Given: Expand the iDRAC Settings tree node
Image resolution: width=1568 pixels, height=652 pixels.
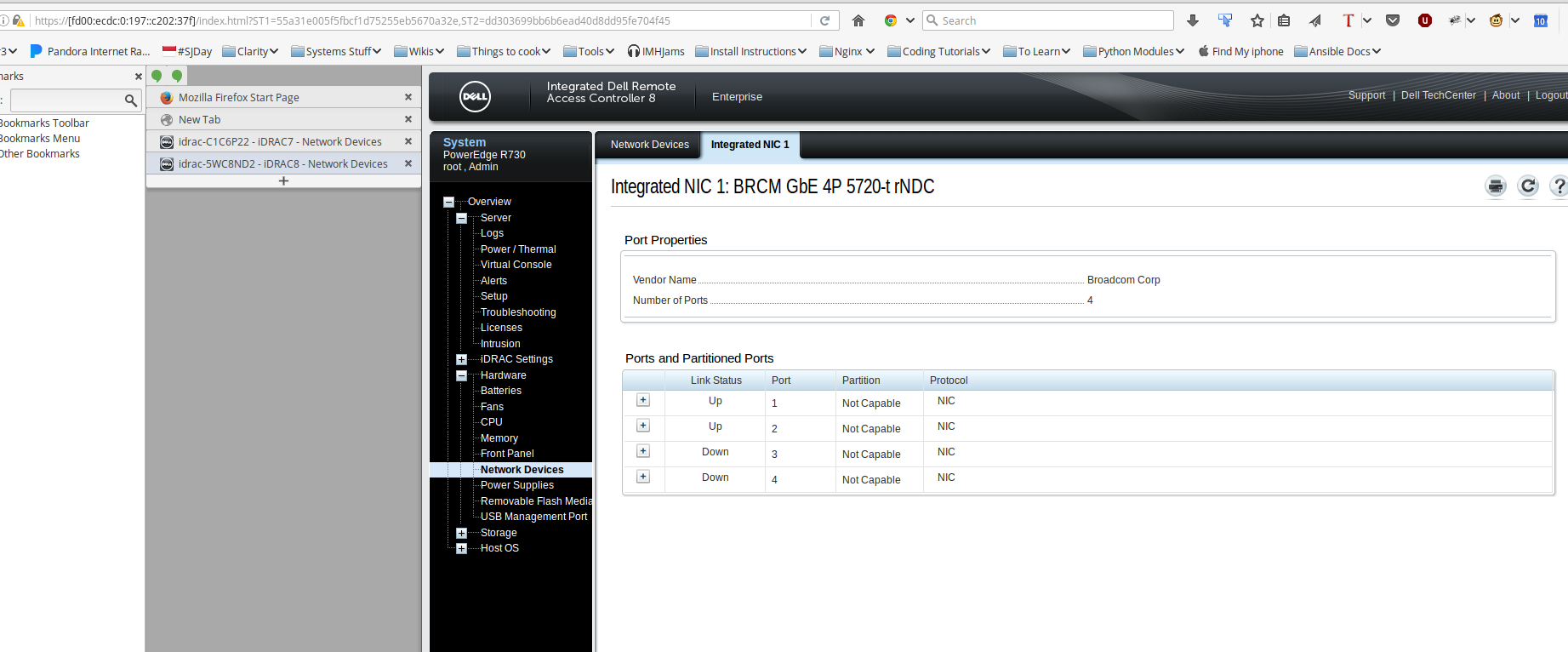Looking at the screenshot, I should pyautogui.click(x=461, y=359).
